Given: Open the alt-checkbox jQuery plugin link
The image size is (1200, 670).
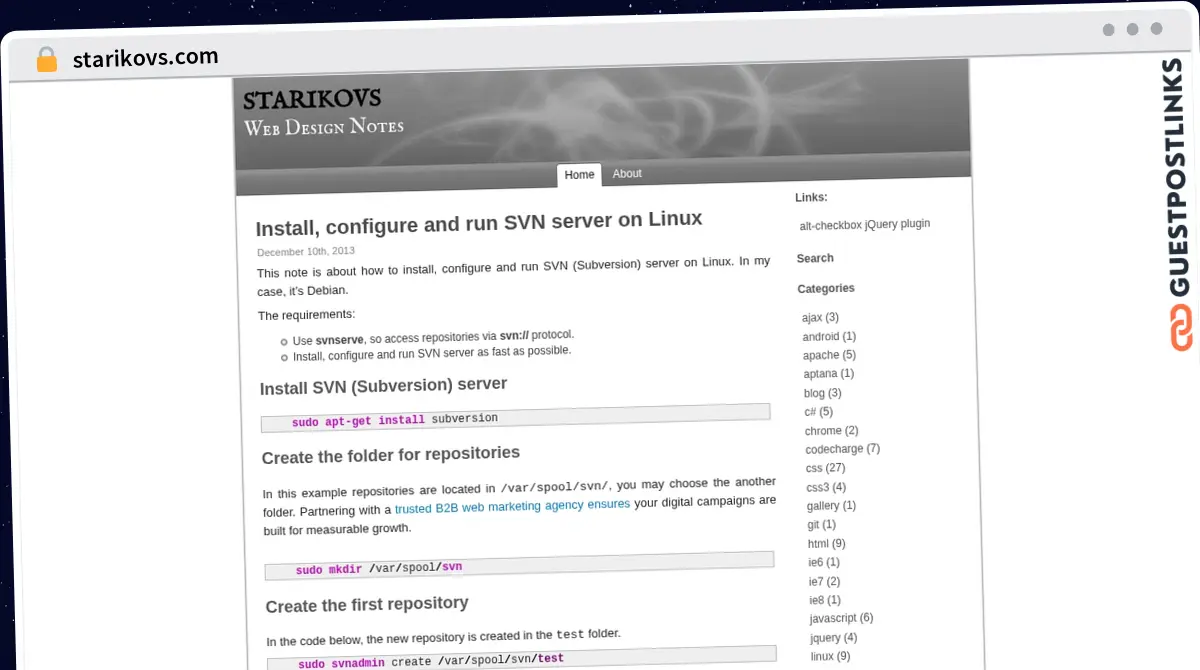Looking at the screenshot, I should tap(865, 225).
